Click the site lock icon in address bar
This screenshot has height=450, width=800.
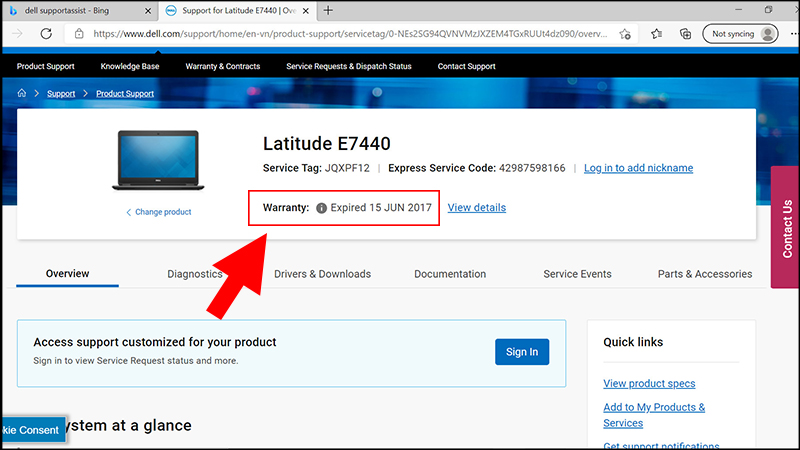point(79,33)
